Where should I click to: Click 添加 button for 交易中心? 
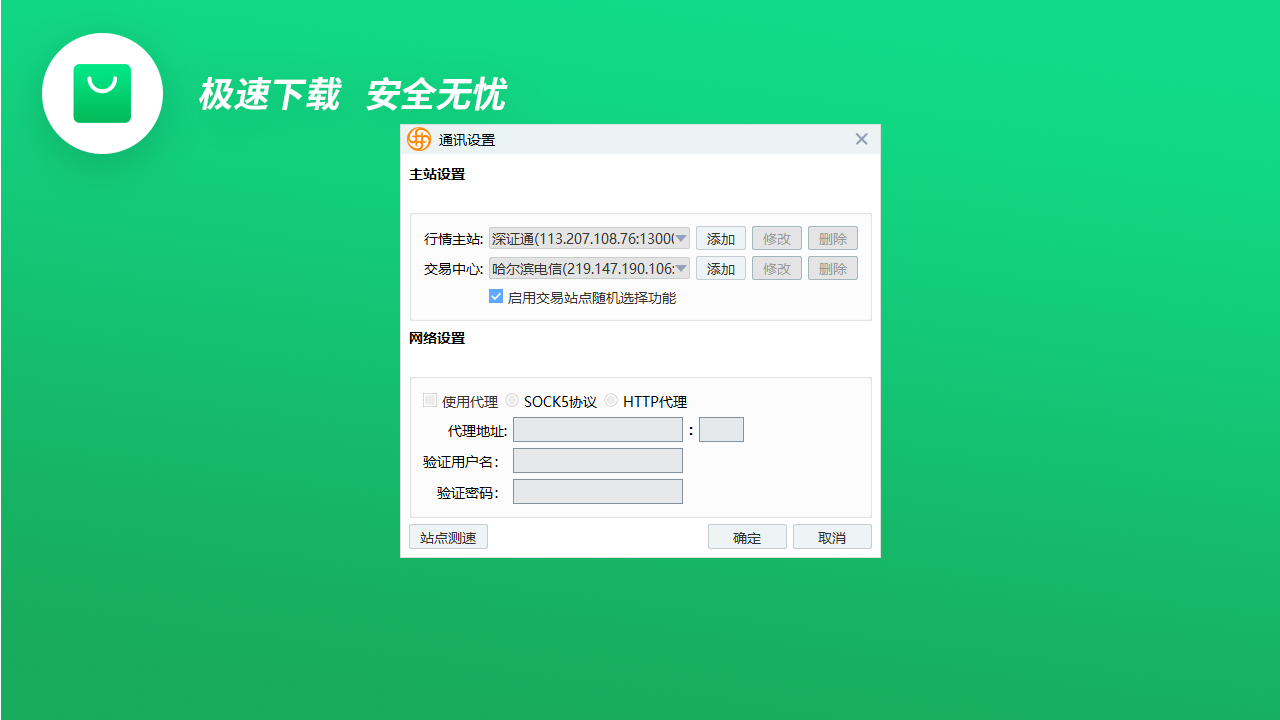tap(720, 268)
